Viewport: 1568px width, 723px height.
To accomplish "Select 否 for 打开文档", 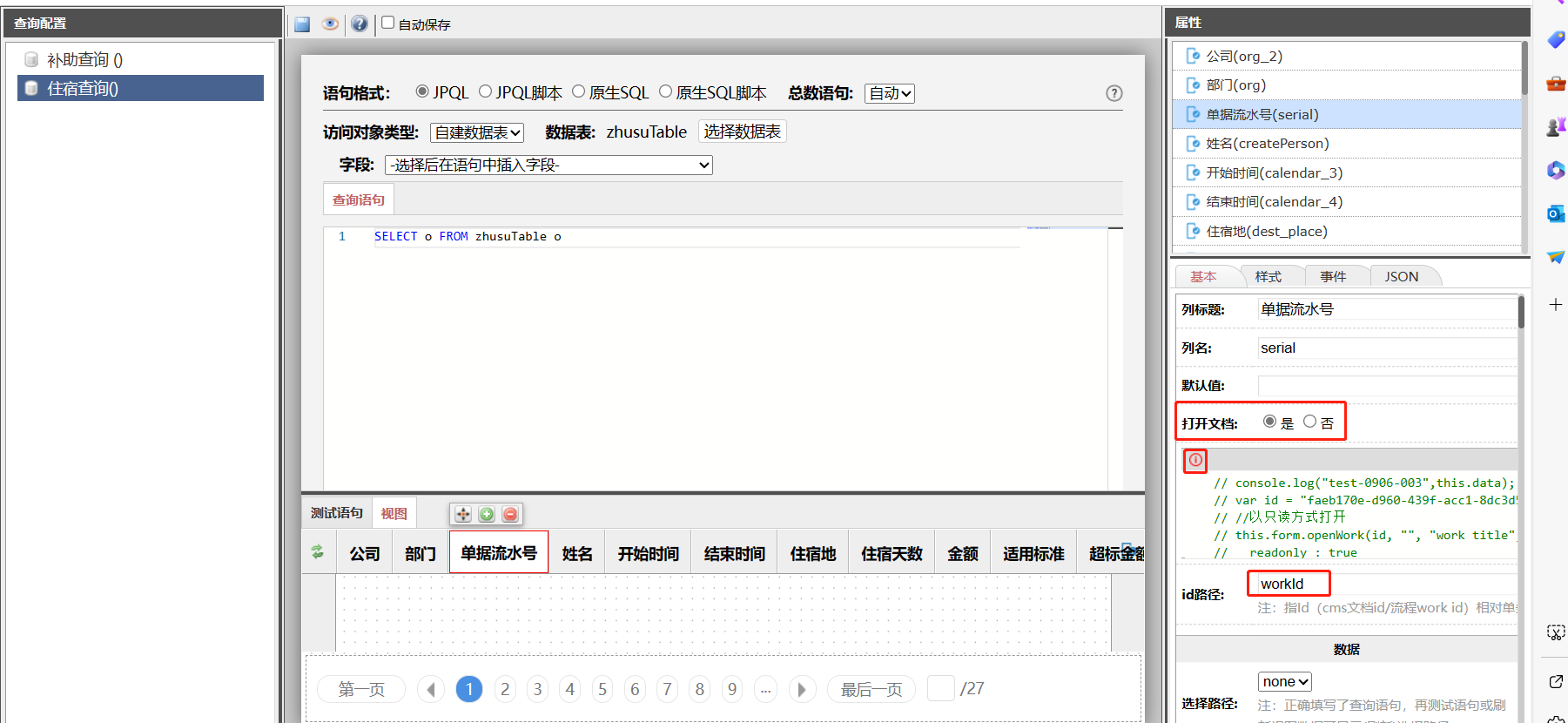I will point(1309,422).
